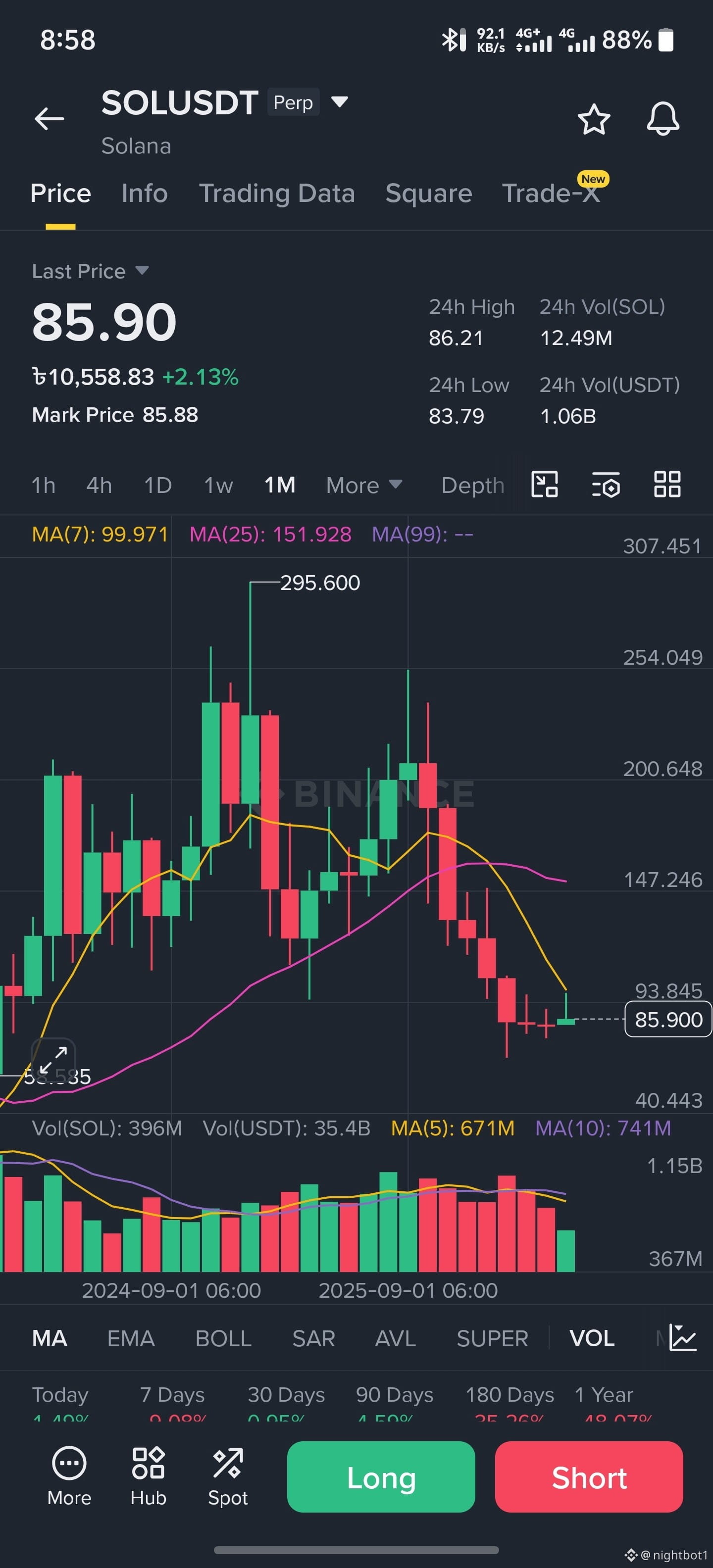713x1568 pixels.
Task: Tap MA(25) 151.928 indicator label
Action: tap(270, 534)
